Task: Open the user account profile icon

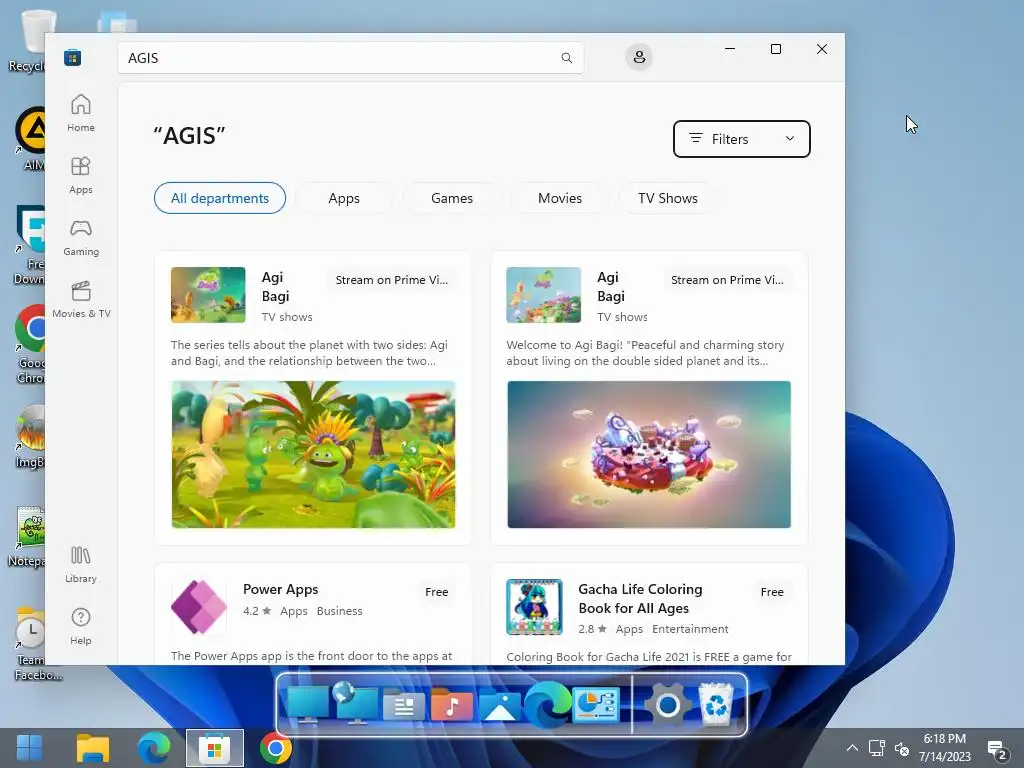Action: [x=639, y=57]
